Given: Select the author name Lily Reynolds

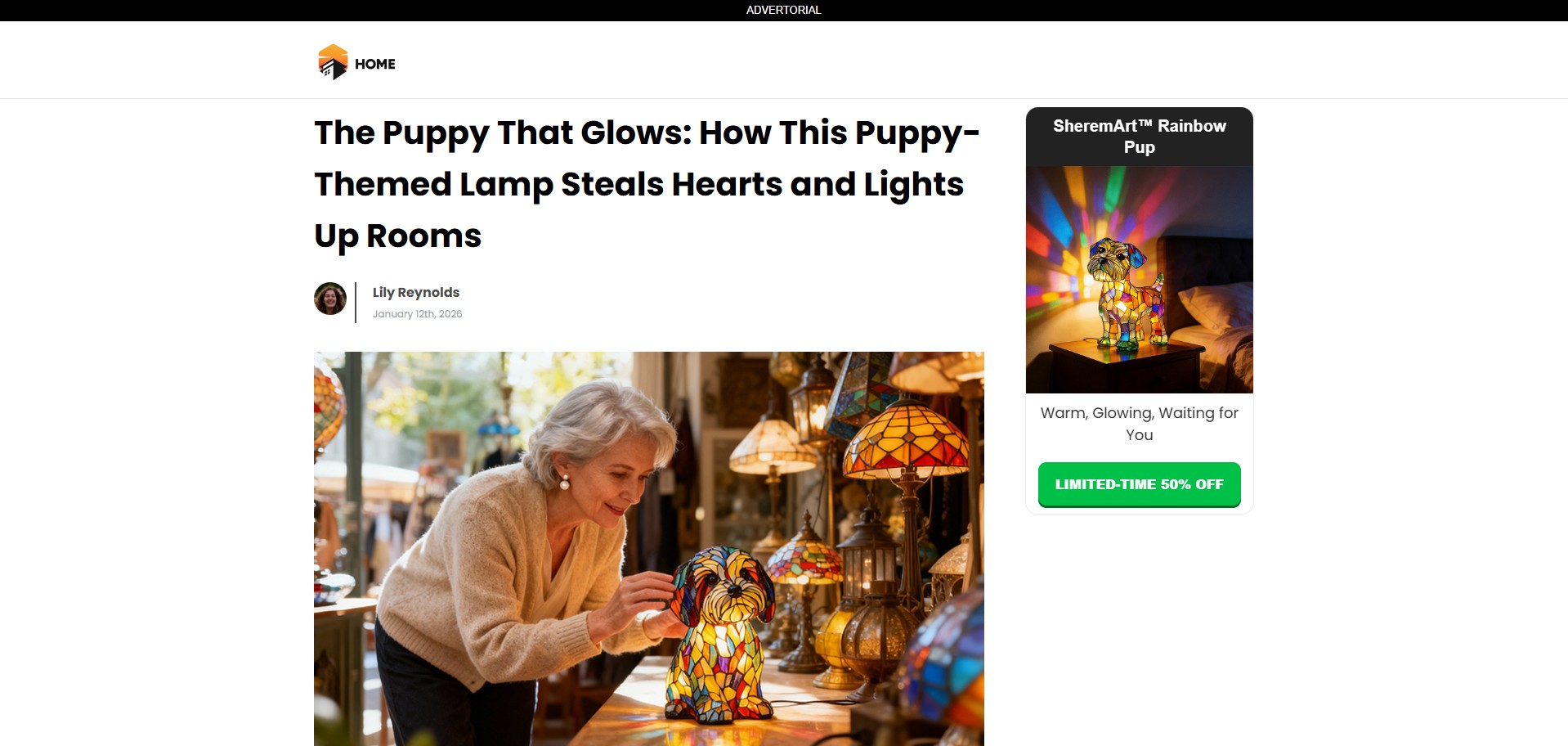Looking at the screenshot, I should (416, 292).
